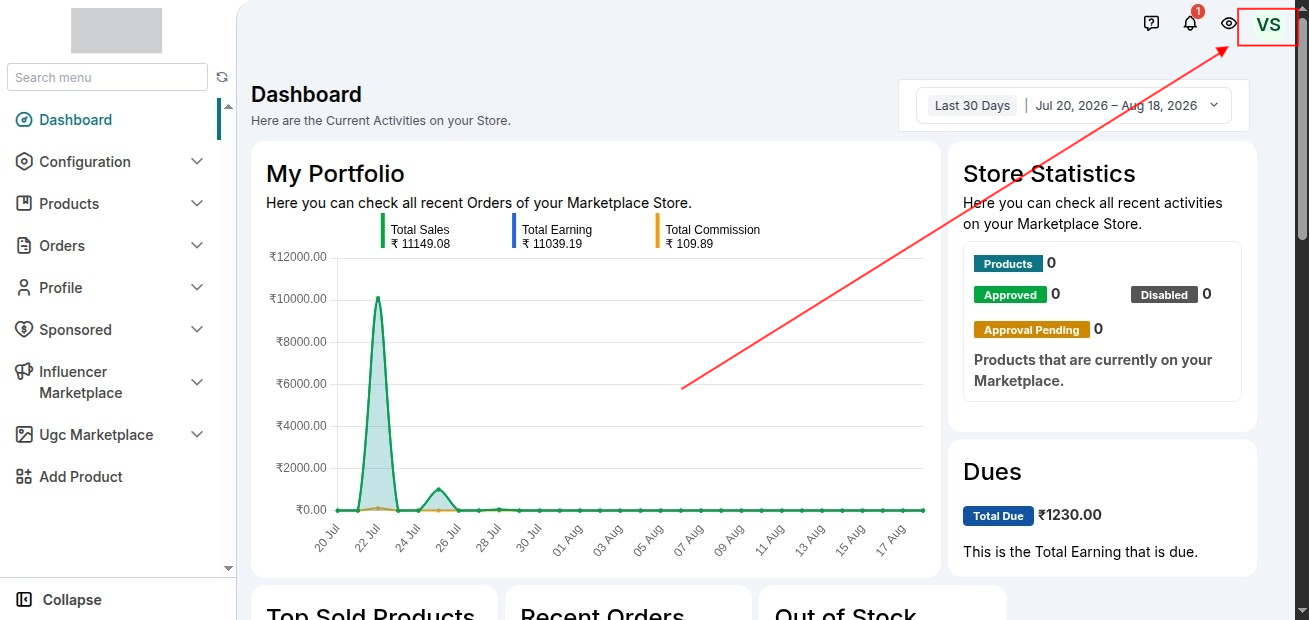Click the Products box icon in sidebar
1309x620 pixels.
(24, 204)
